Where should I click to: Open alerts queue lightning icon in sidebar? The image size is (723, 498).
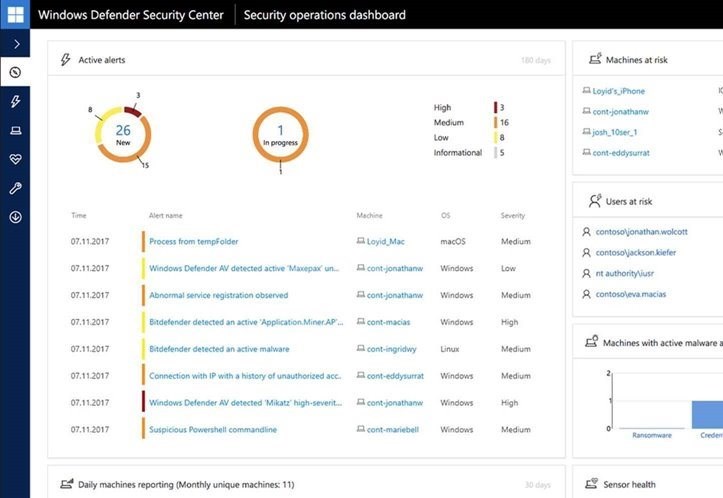(x=15, y=101)
